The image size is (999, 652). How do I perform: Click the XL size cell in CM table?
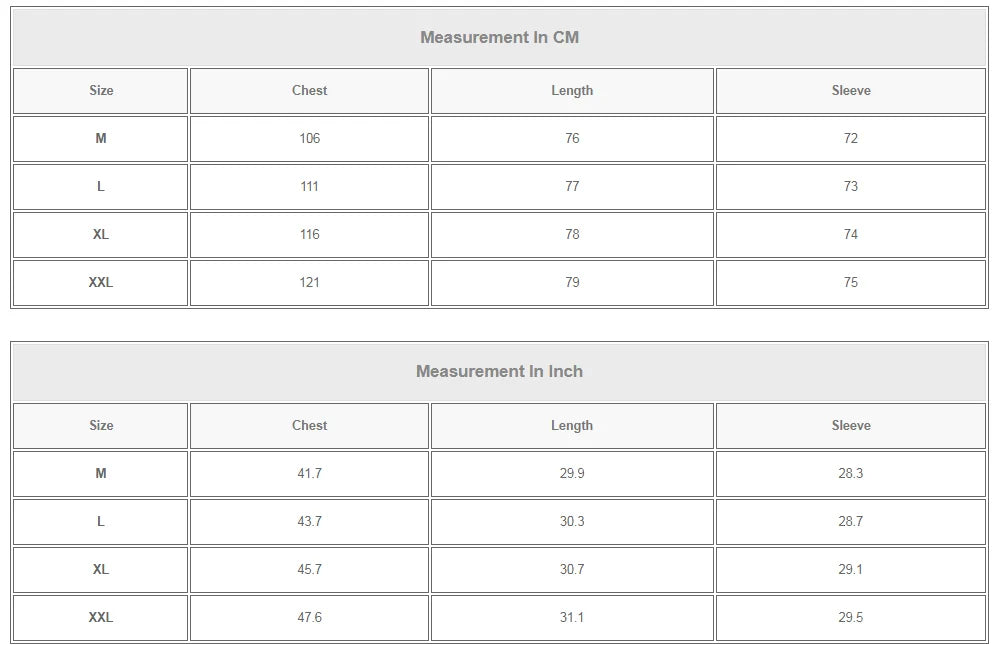pyautogui.click(x=101, y=235)
